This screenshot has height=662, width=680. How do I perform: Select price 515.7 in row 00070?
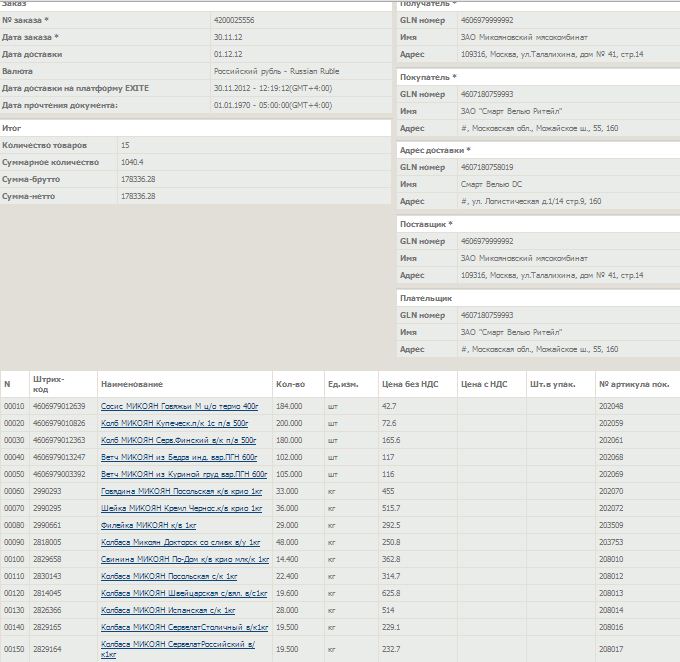point(391,508)
